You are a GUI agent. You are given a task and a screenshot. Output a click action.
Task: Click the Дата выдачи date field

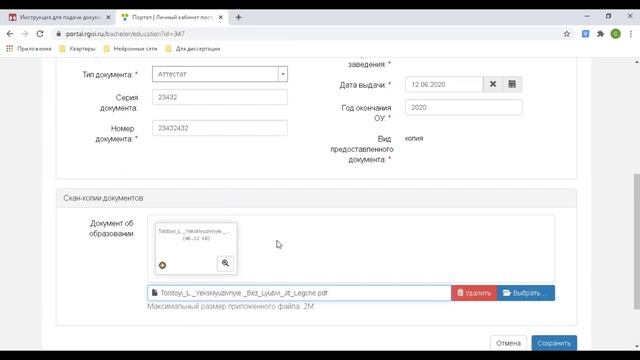click(x=444, y=84)
